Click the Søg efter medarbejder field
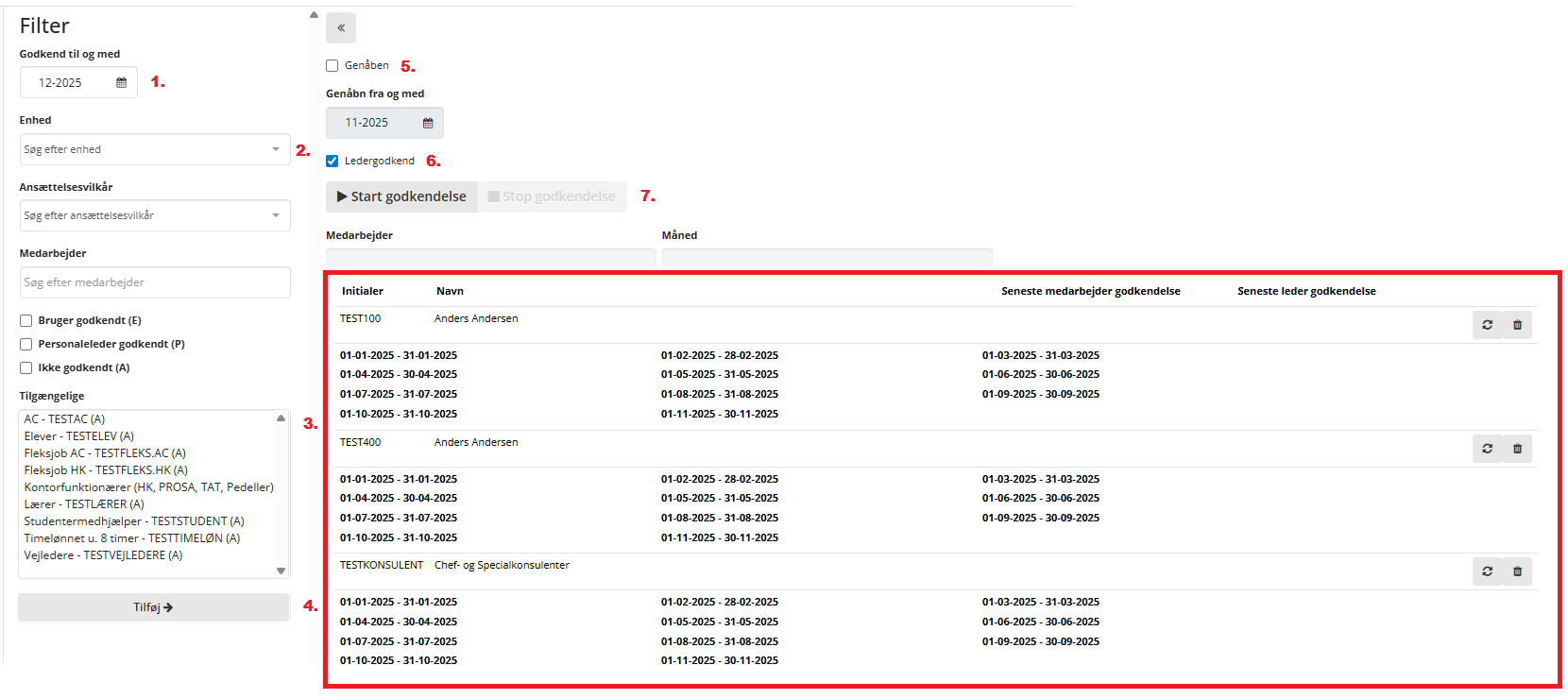The image size is (1568, 699). [155, 282]
